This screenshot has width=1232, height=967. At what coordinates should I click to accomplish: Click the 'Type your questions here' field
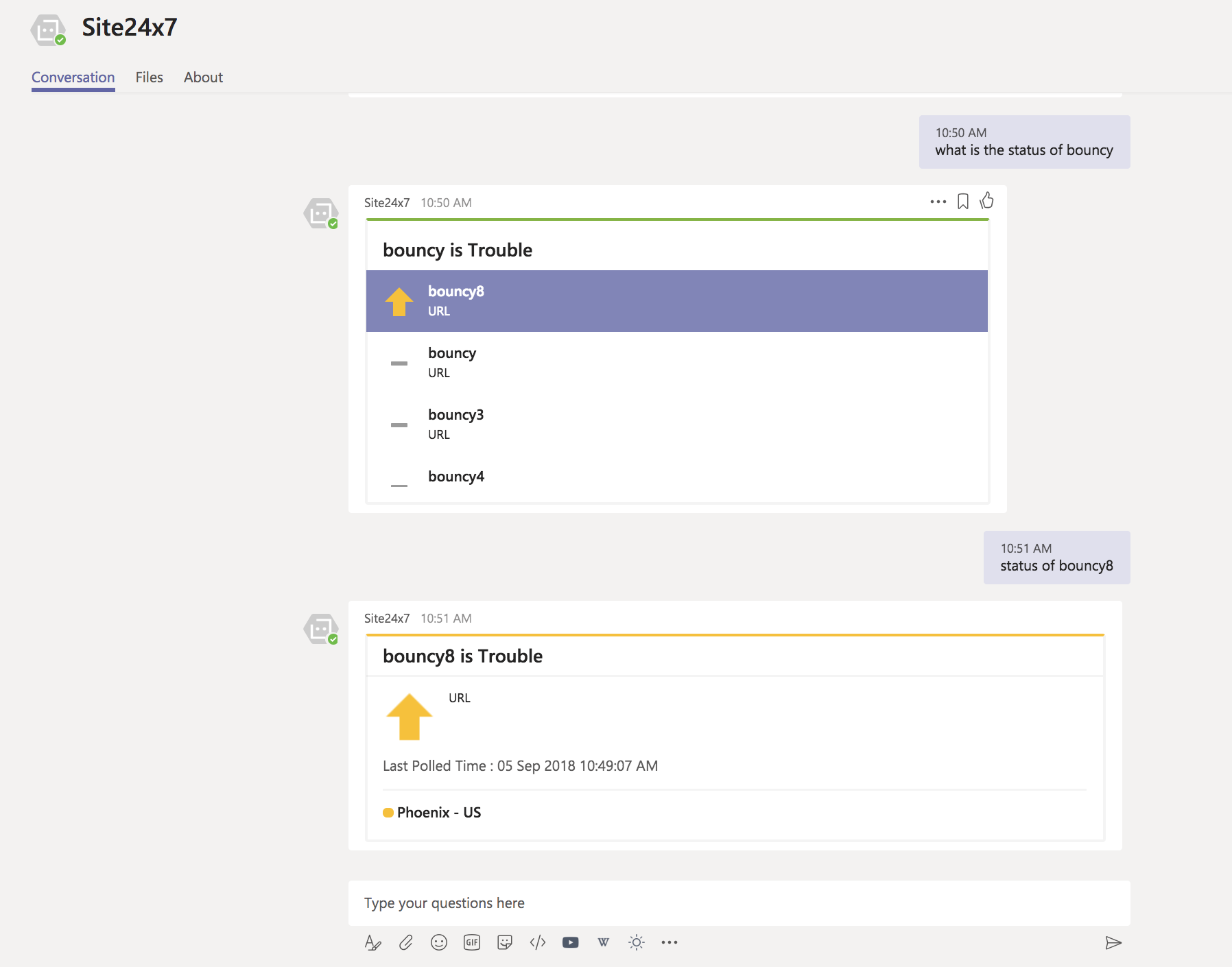(x=738, y=903)
